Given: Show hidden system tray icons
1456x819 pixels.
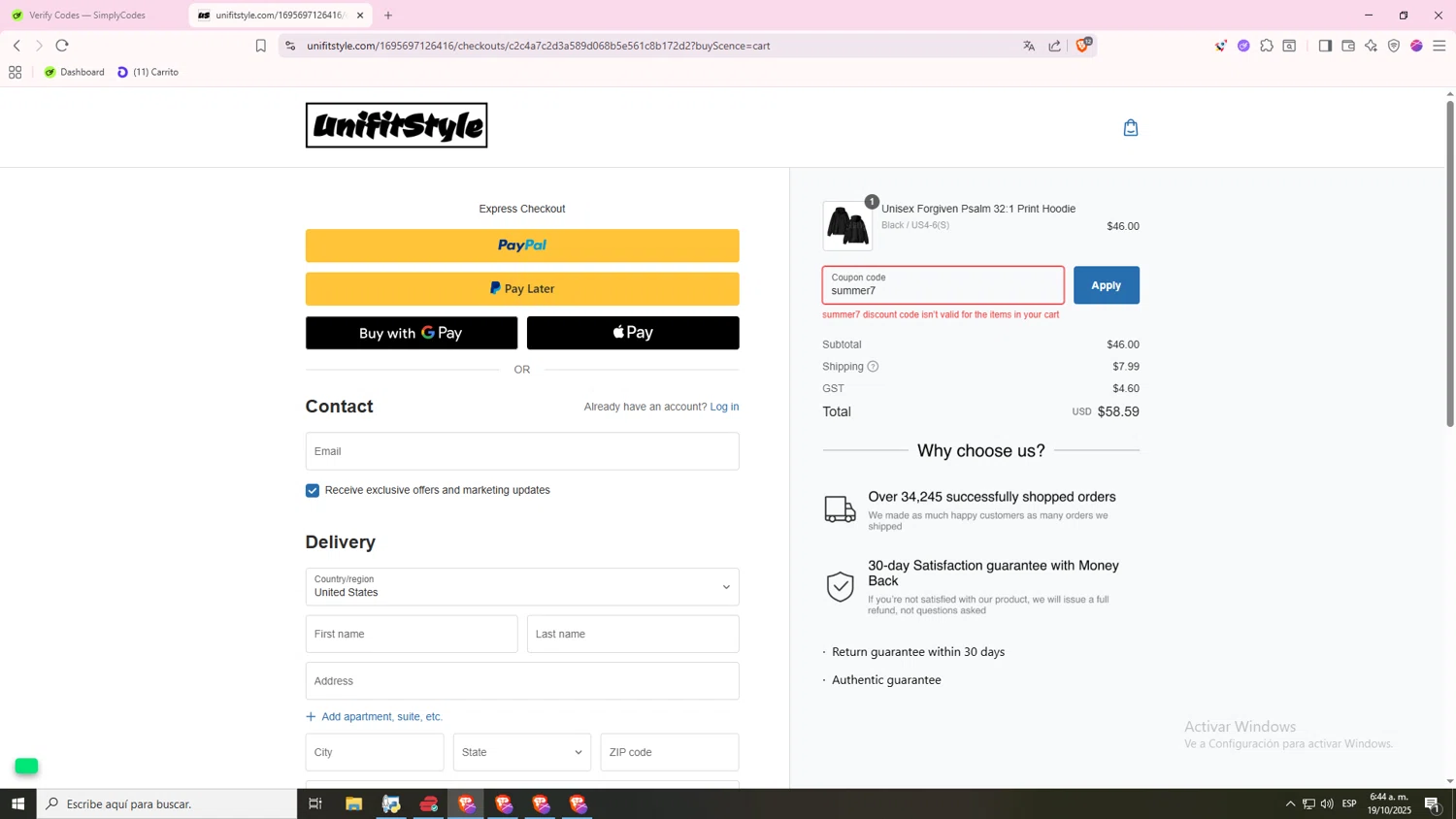Looking at the screenshot, I should coord(1290,803).
